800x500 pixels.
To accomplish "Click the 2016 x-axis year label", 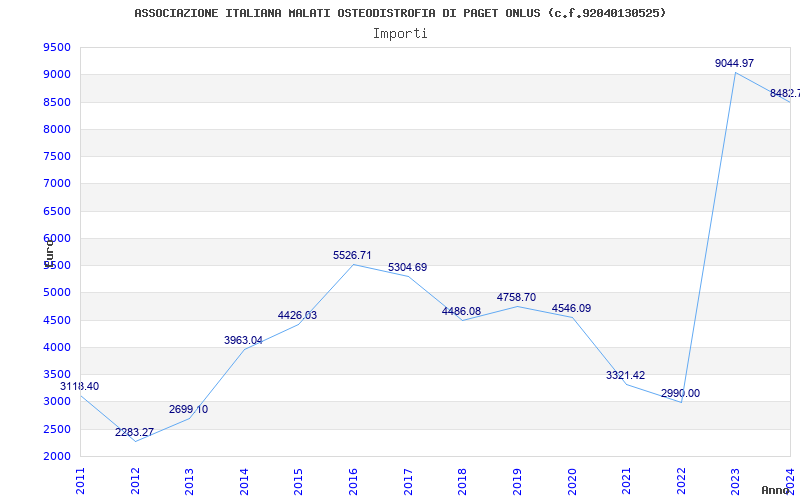I will coord(353,481).
